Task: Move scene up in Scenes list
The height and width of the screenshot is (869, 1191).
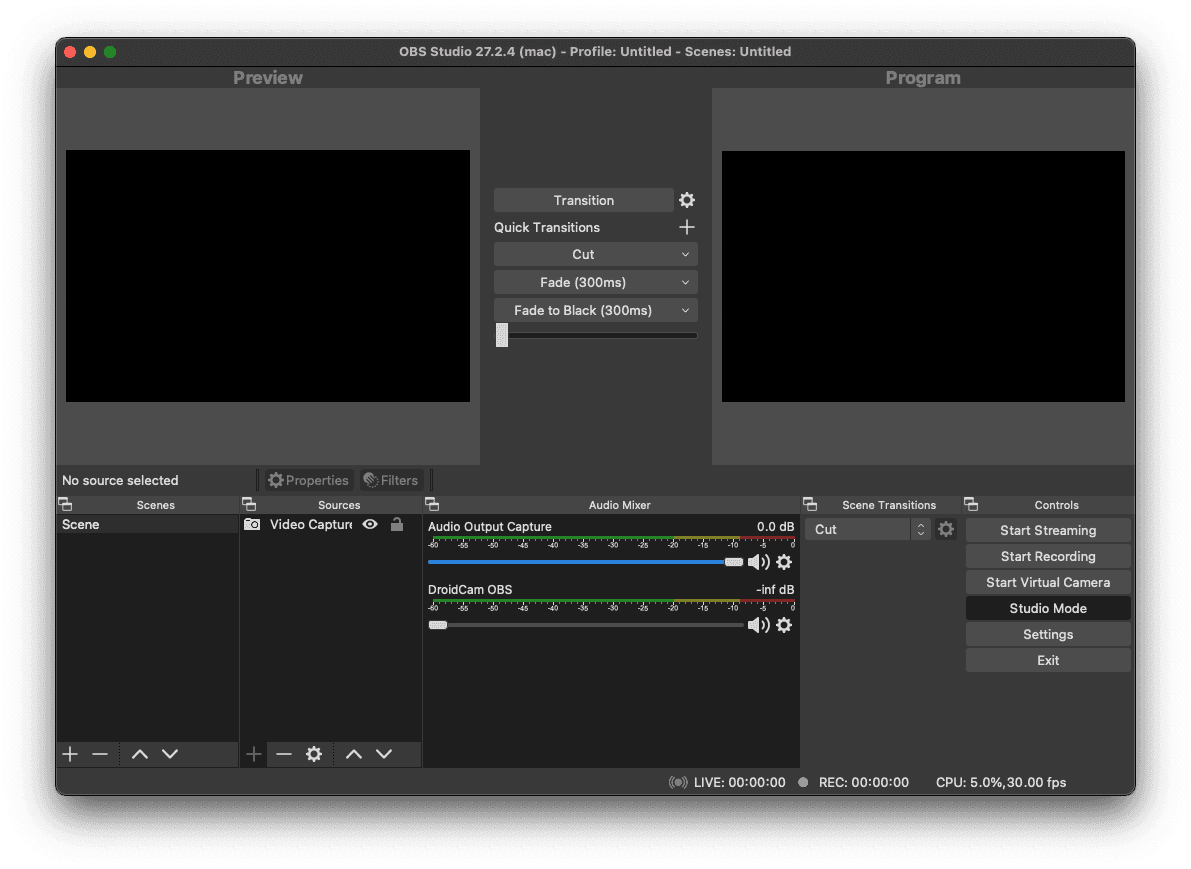Action: point(140,754)
